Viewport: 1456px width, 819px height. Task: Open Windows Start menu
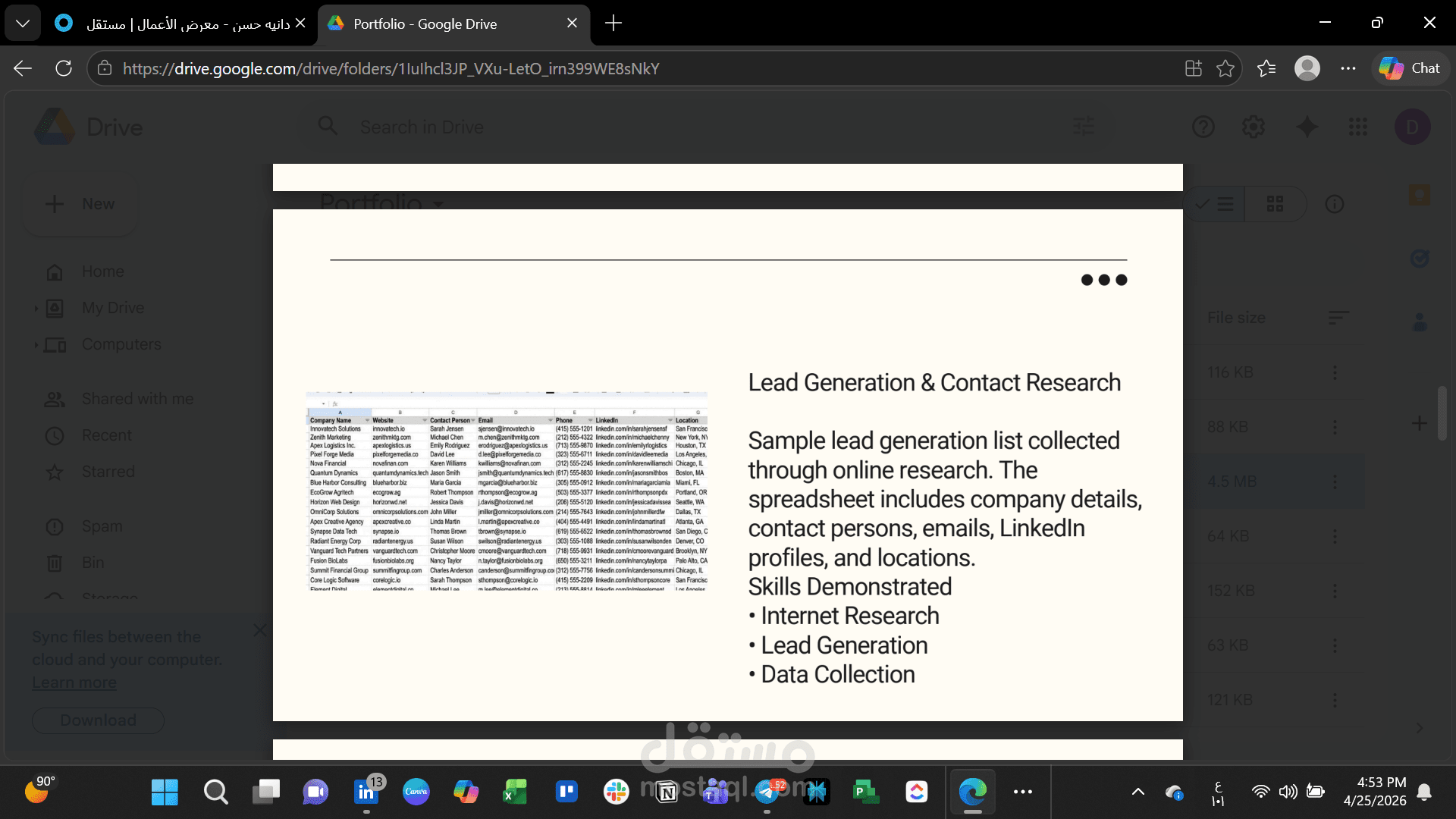(165, 792)
